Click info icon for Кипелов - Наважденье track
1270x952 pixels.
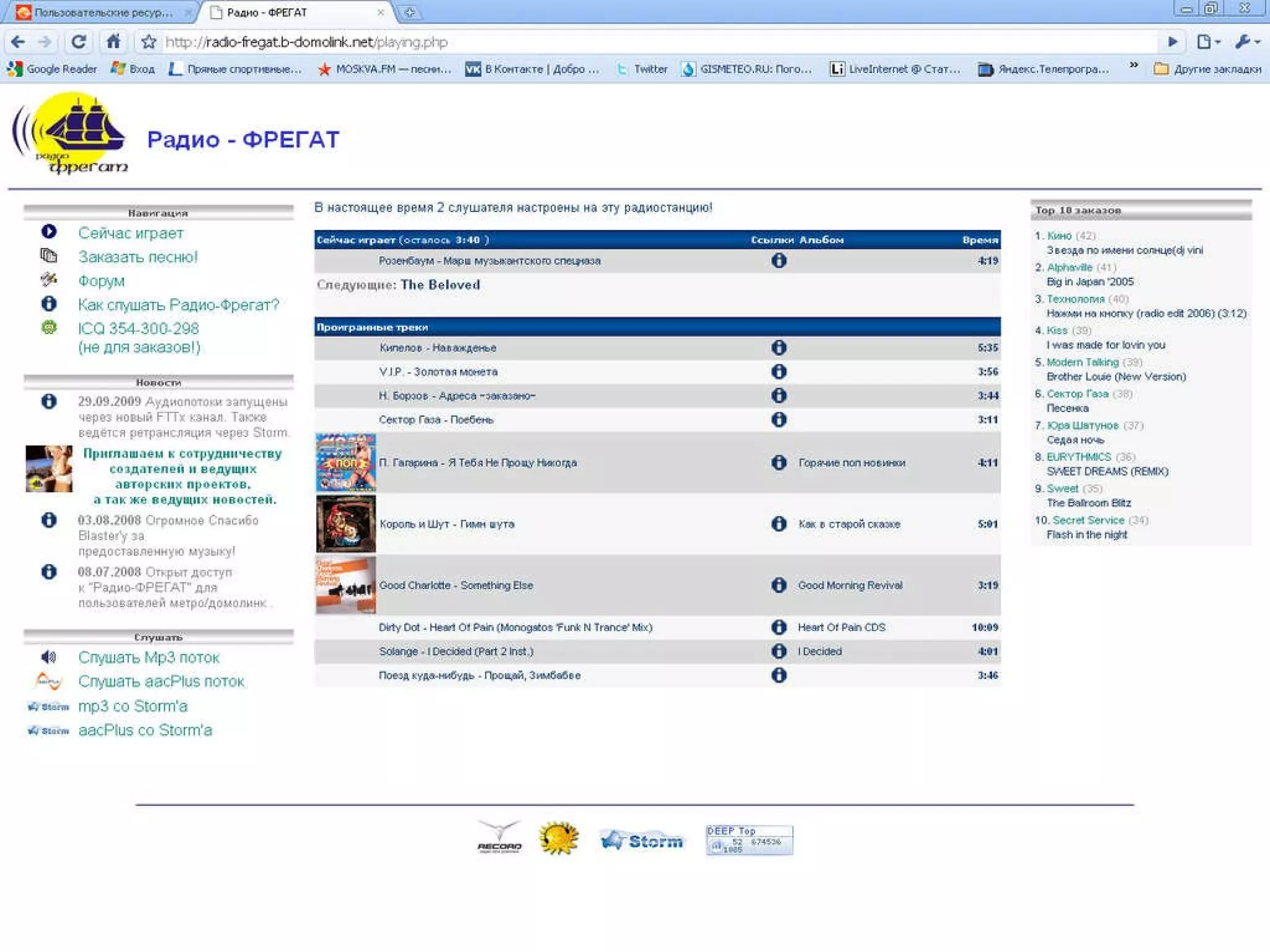click(779, 348)
